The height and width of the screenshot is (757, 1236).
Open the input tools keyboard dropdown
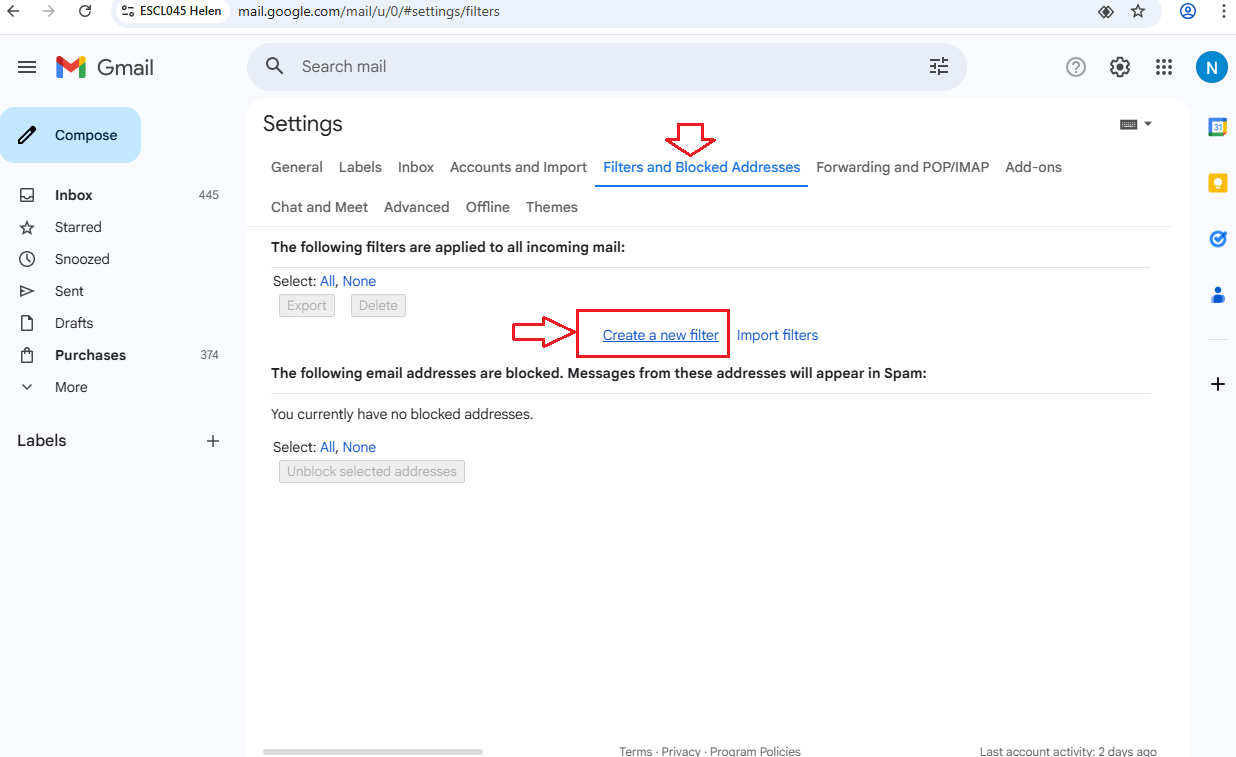[1136, 124]
